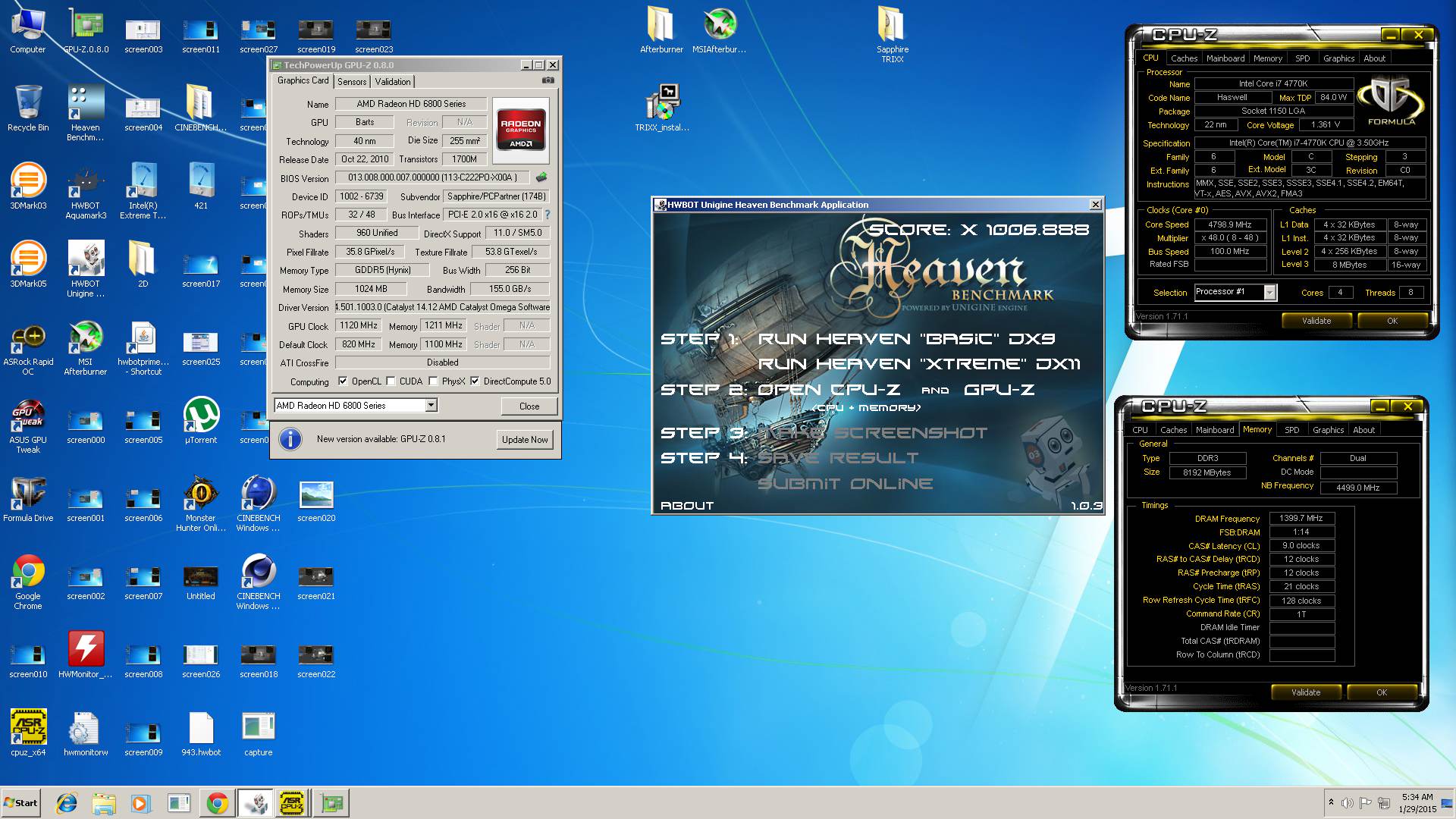The width and height of the screenshot is (1456, 819).
Task: Click the volume icon in system tray
Action: [x=1348, y=802]
